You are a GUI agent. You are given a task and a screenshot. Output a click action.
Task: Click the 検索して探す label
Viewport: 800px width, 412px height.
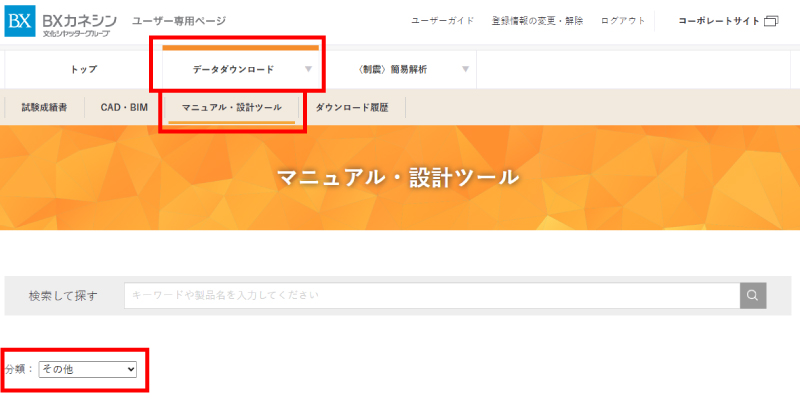pos(63,296)
